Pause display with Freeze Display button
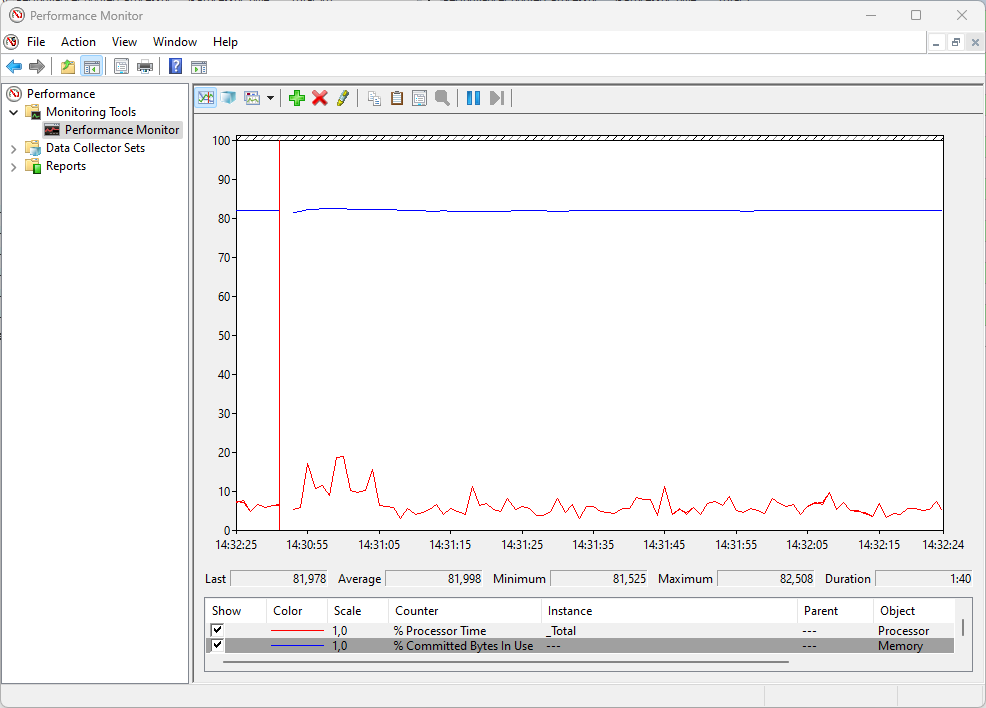986x708 pixels. click(474, 98)
